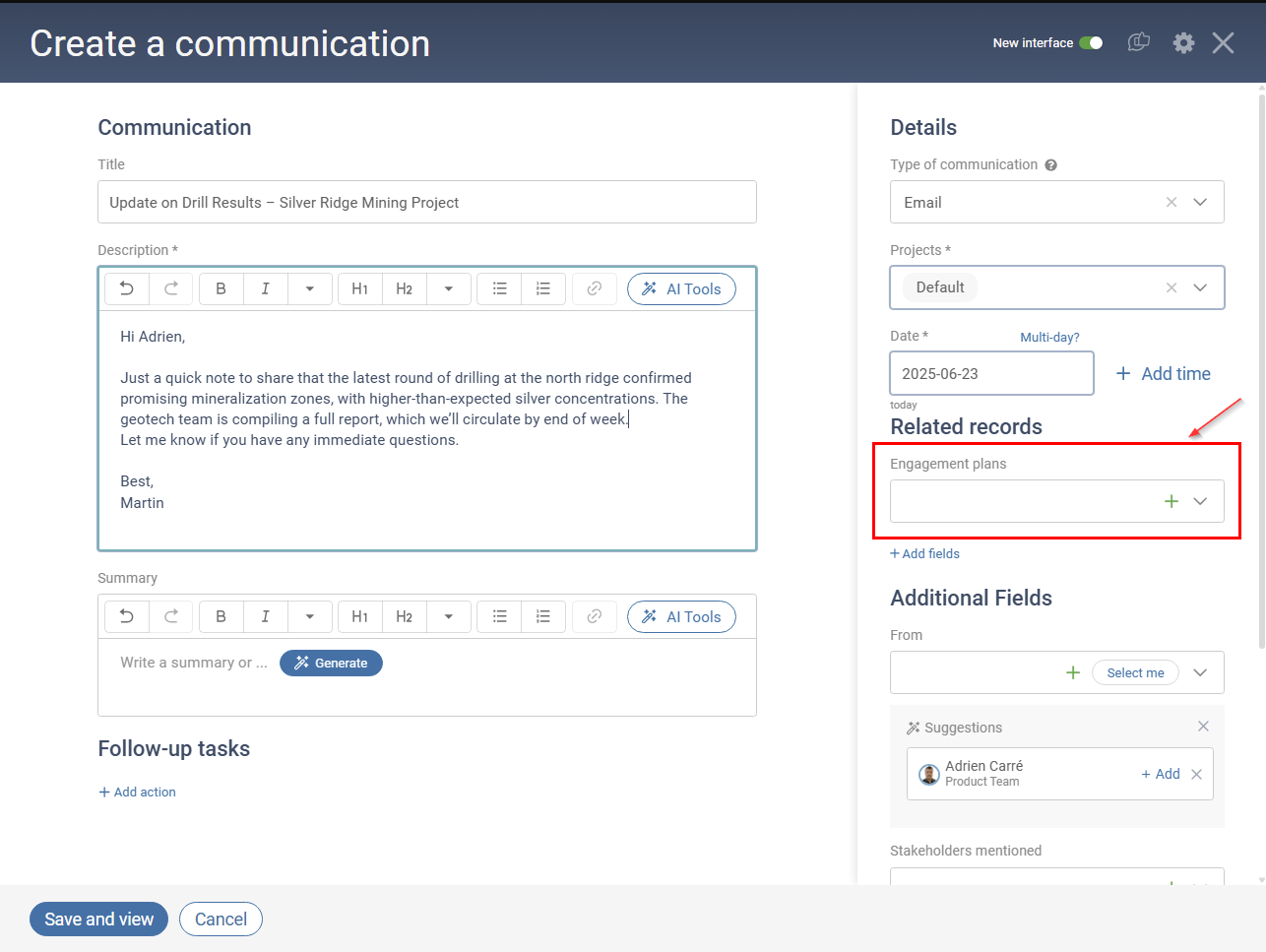Insert bulleted list in the Description editor

(499, 288)
